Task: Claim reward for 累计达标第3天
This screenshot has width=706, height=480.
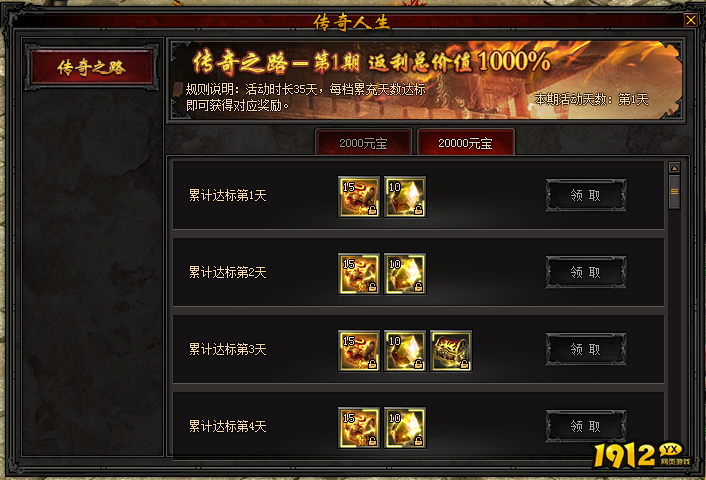Action: point(585,349)
